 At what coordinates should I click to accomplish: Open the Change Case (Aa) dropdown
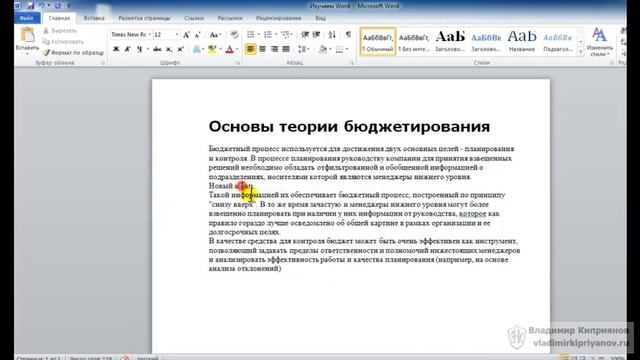215,35
